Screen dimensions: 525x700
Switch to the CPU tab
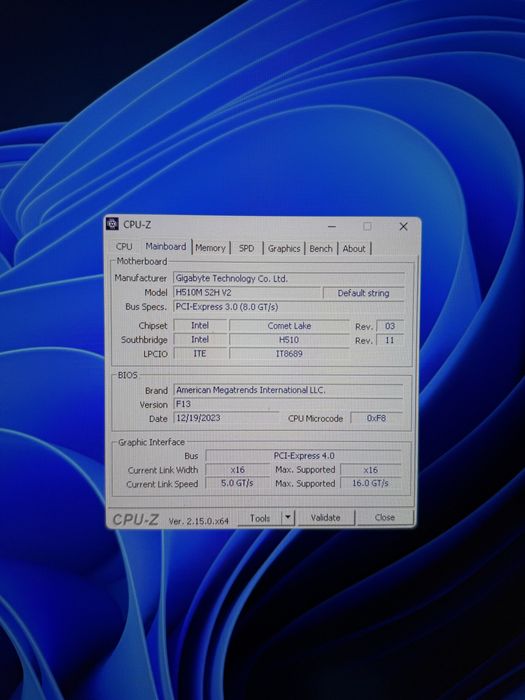pyautogui.click(x=124, y=247)
